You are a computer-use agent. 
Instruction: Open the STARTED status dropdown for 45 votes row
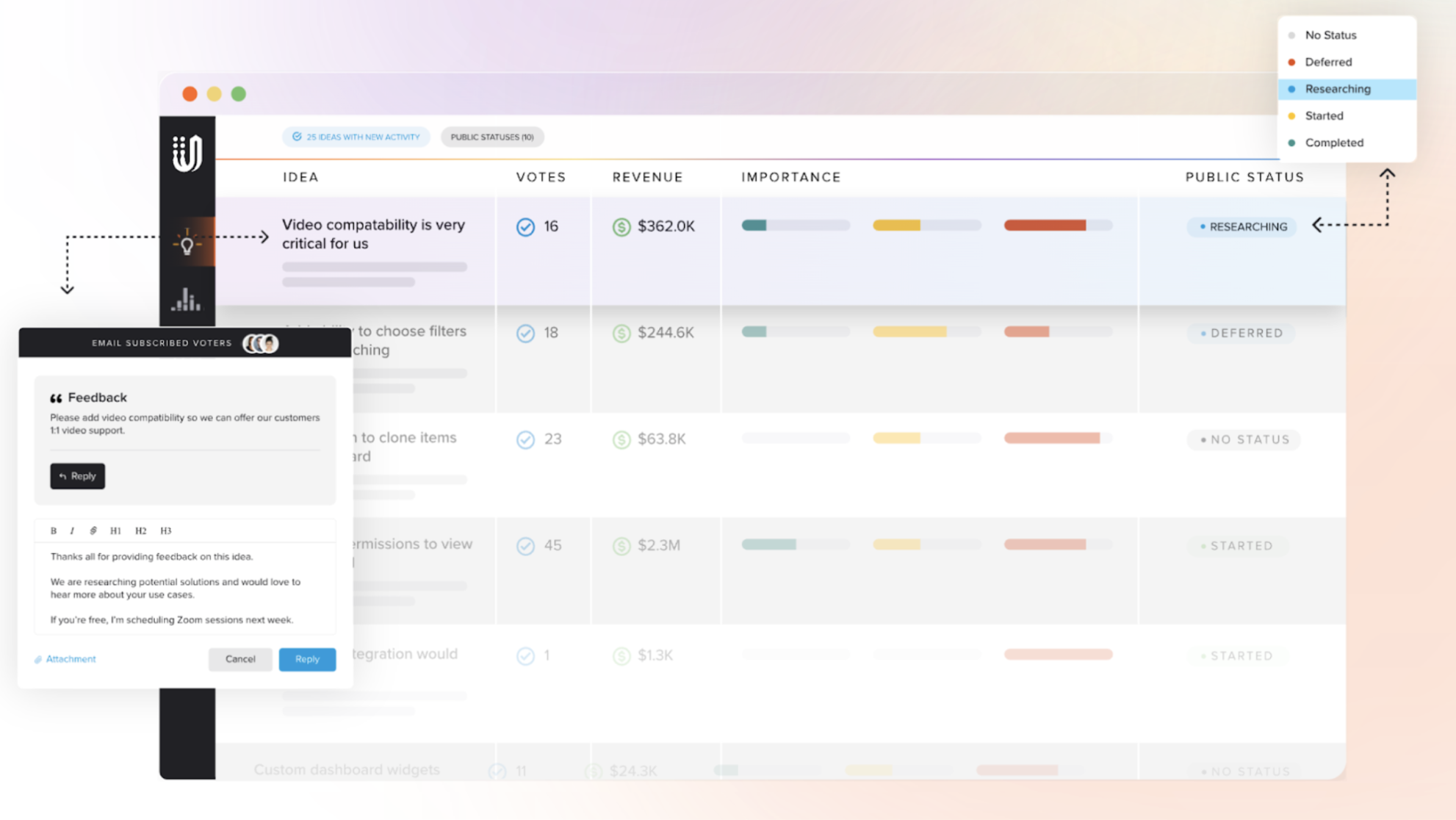[1238, 546]
